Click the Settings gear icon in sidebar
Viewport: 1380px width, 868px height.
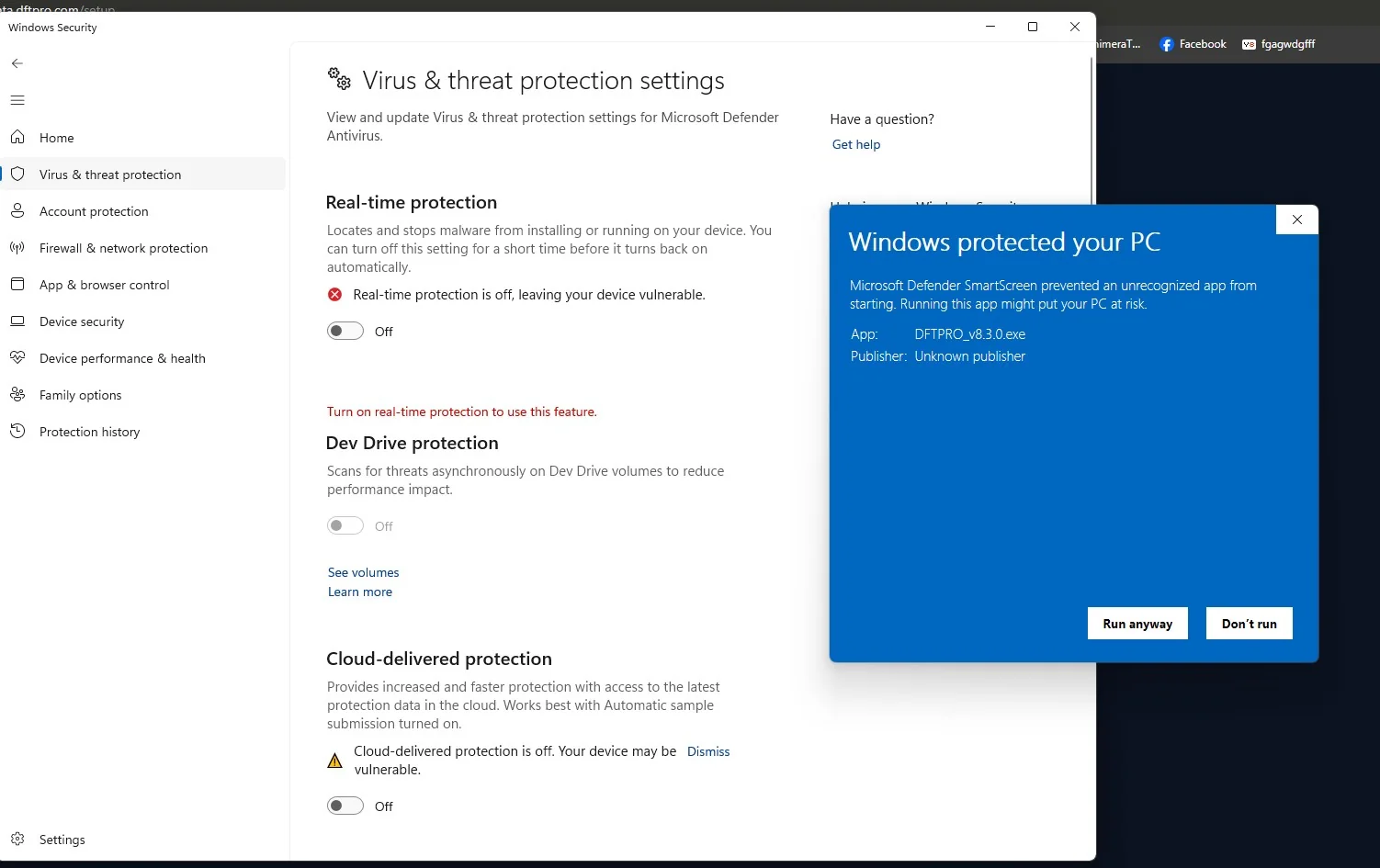click(x=17, y=839)
